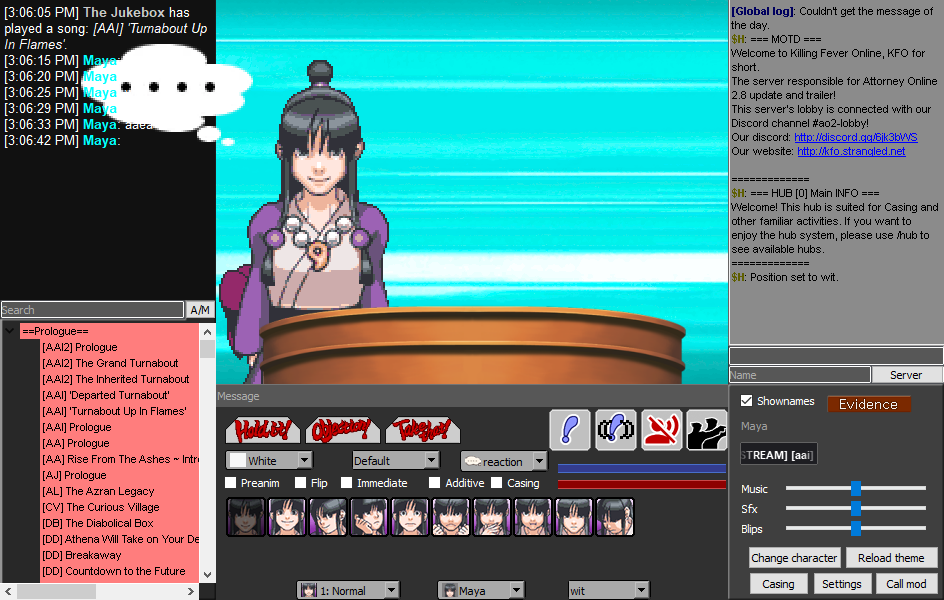Click the music list scroll down arrow
This screenshot has width=944, height=600.
tap(207, 575)
